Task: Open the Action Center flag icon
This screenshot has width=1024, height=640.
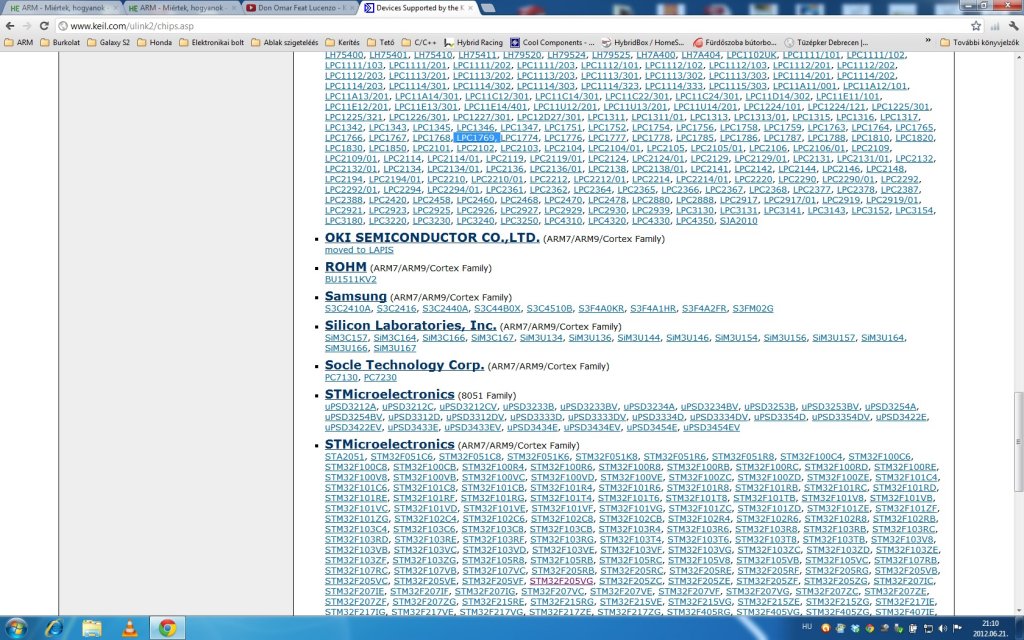Action: tap(957, 628)
